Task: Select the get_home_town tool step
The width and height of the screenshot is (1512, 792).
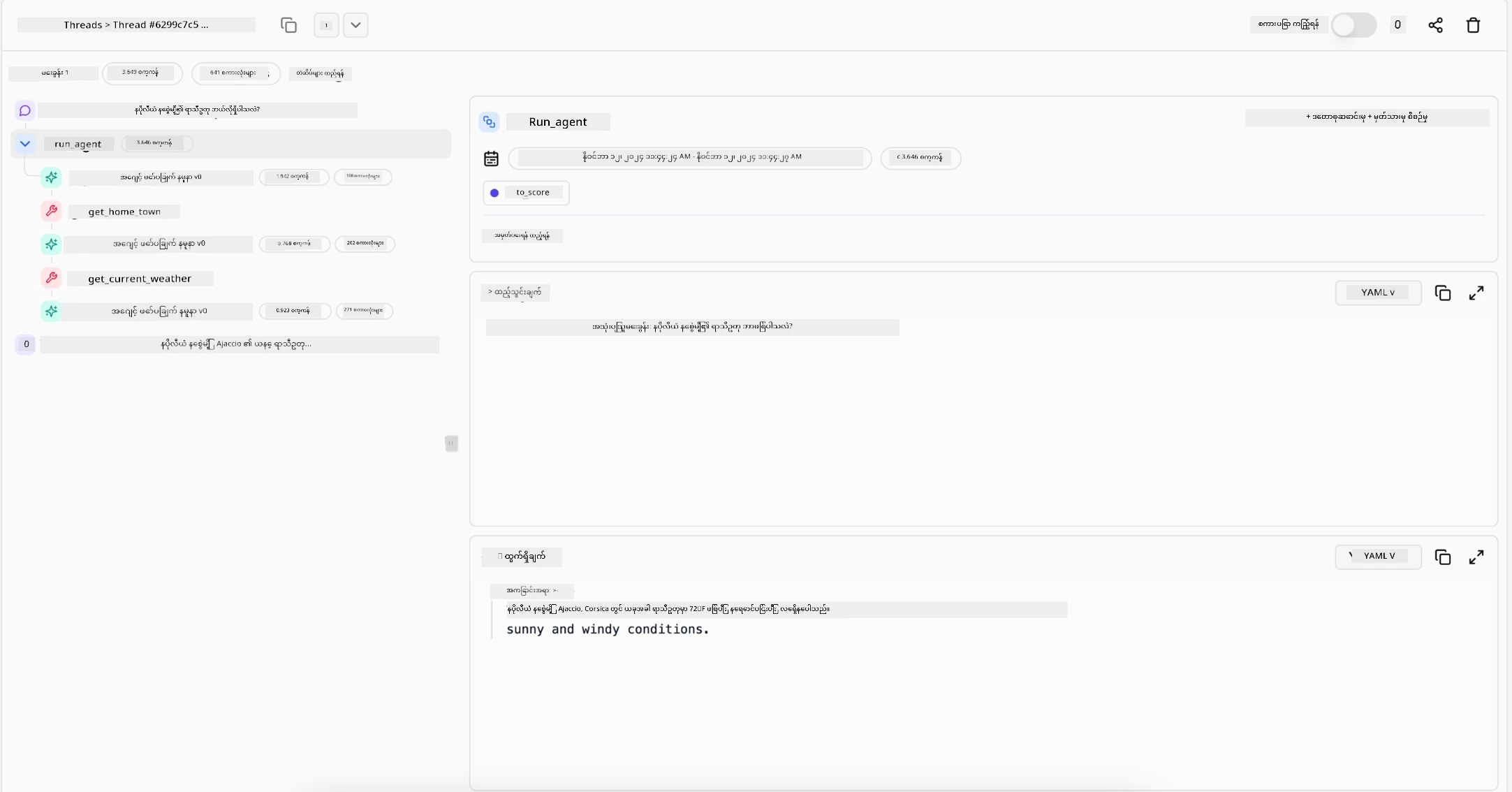Action: [124, 212]
